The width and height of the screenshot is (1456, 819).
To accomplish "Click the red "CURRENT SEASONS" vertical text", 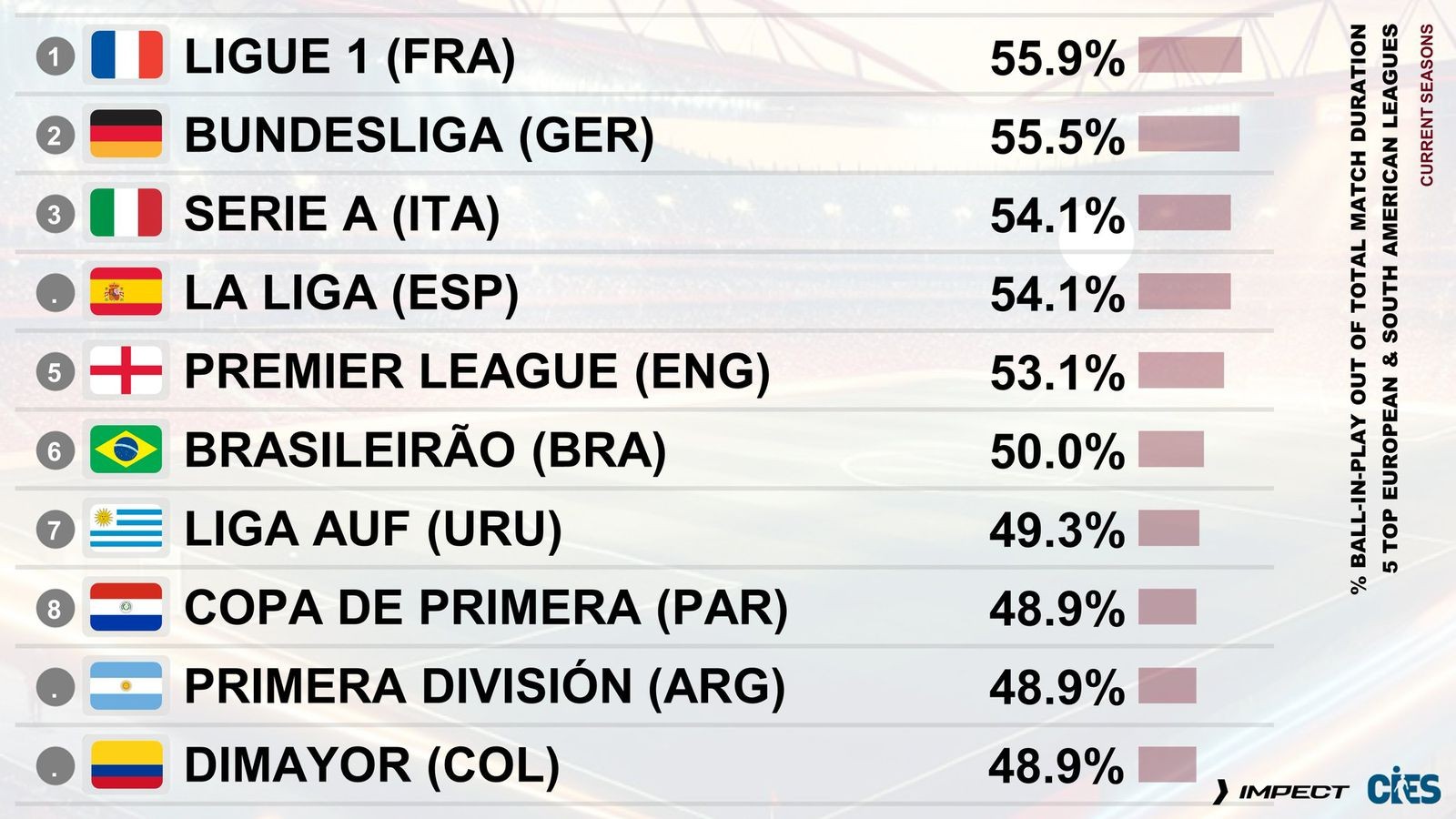I will pos(1426,105).
